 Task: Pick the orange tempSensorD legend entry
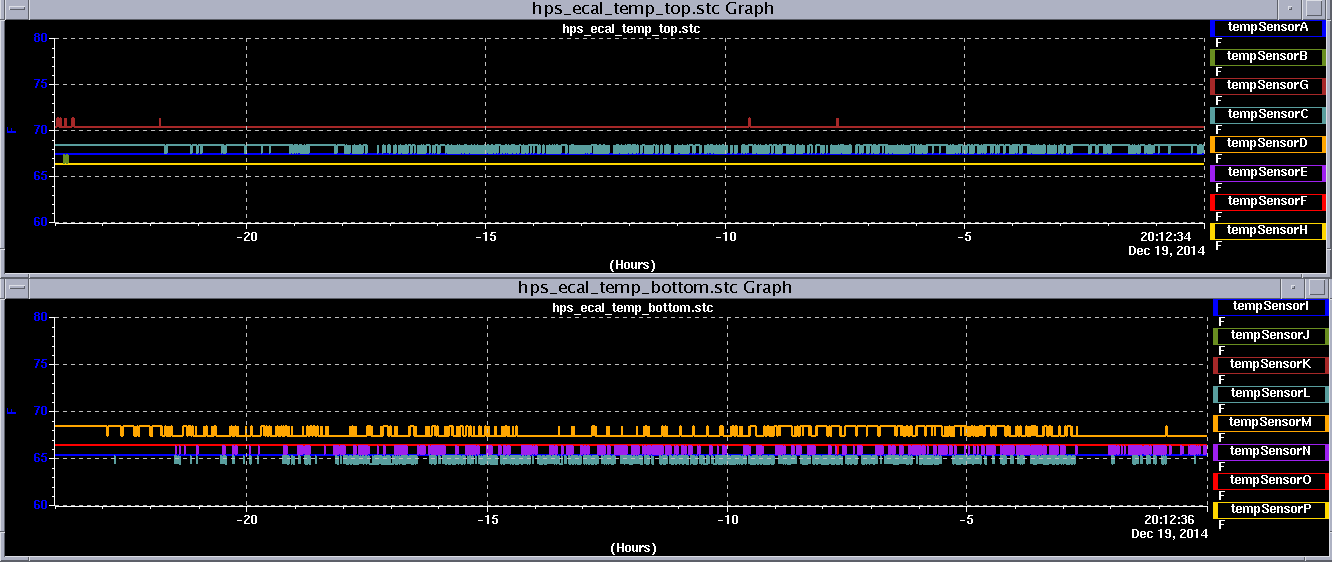[1267, 144]
